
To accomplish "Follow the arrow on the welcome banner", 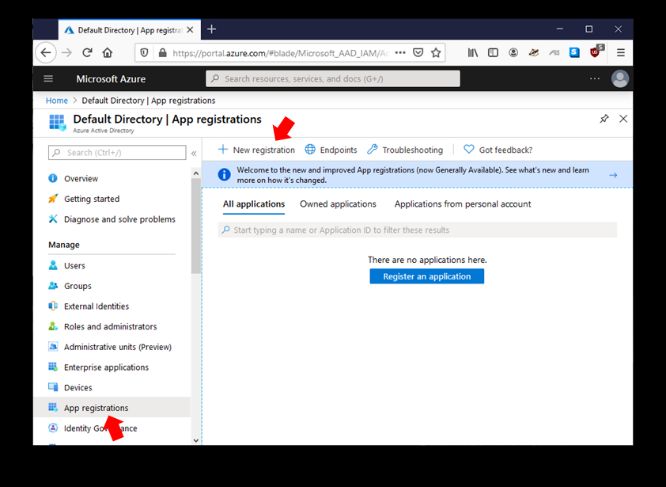I will pos(613,175).
